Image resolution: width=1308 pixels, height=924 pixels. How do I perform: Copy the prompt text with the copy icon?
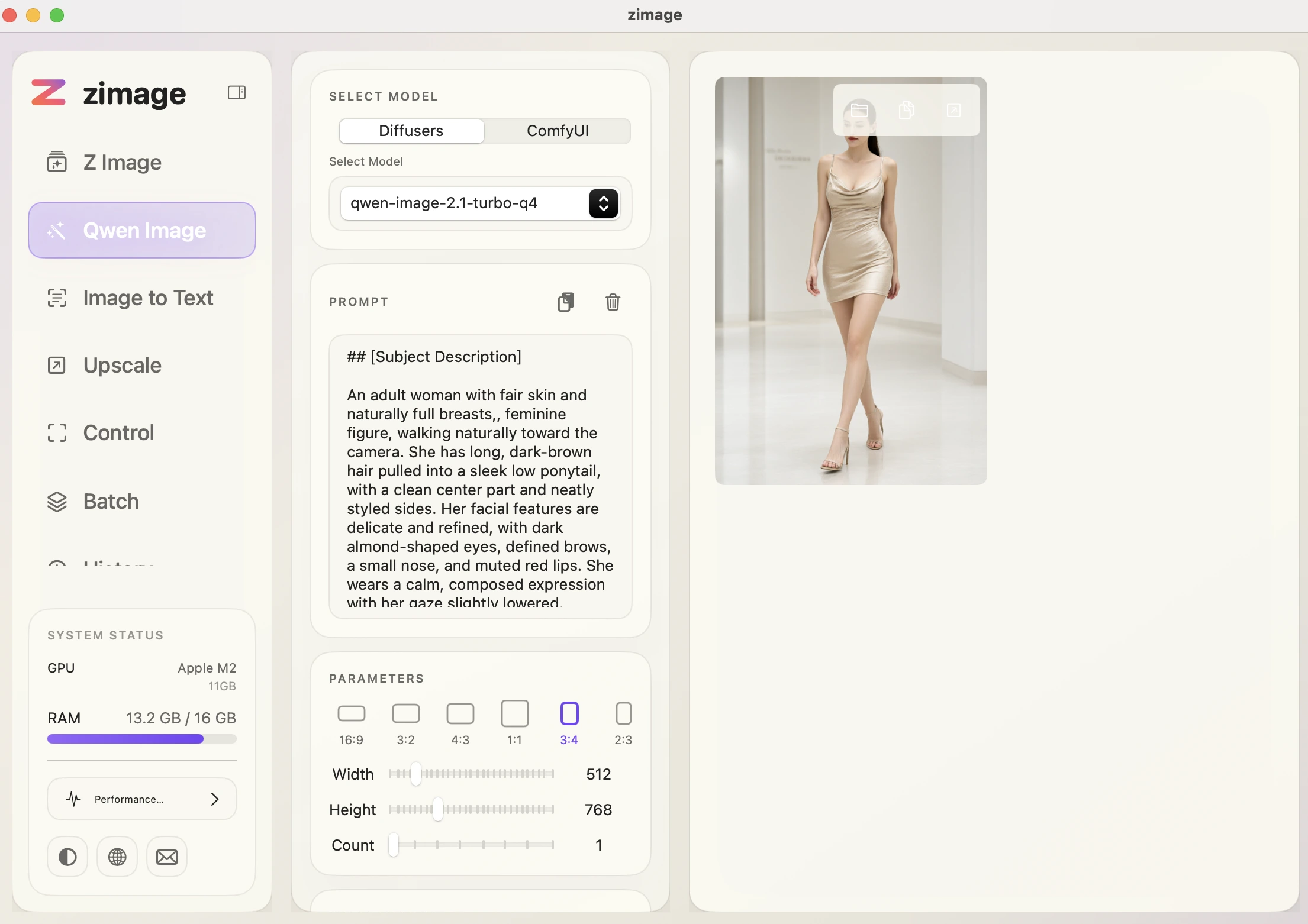coord(566,302)
